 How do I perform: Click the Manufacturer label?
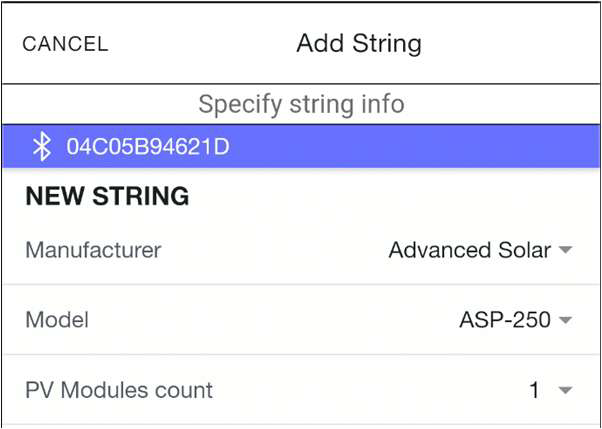coord(93,250)
